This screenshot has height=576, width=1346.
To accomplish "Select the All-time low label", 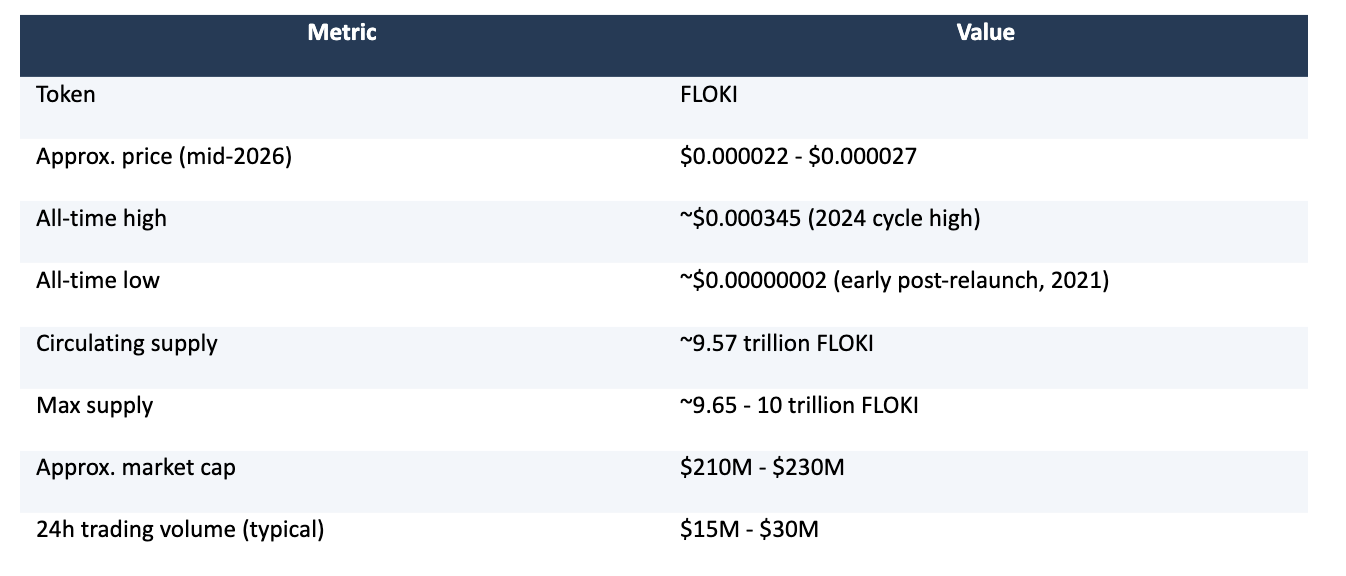I will [98, 281].
